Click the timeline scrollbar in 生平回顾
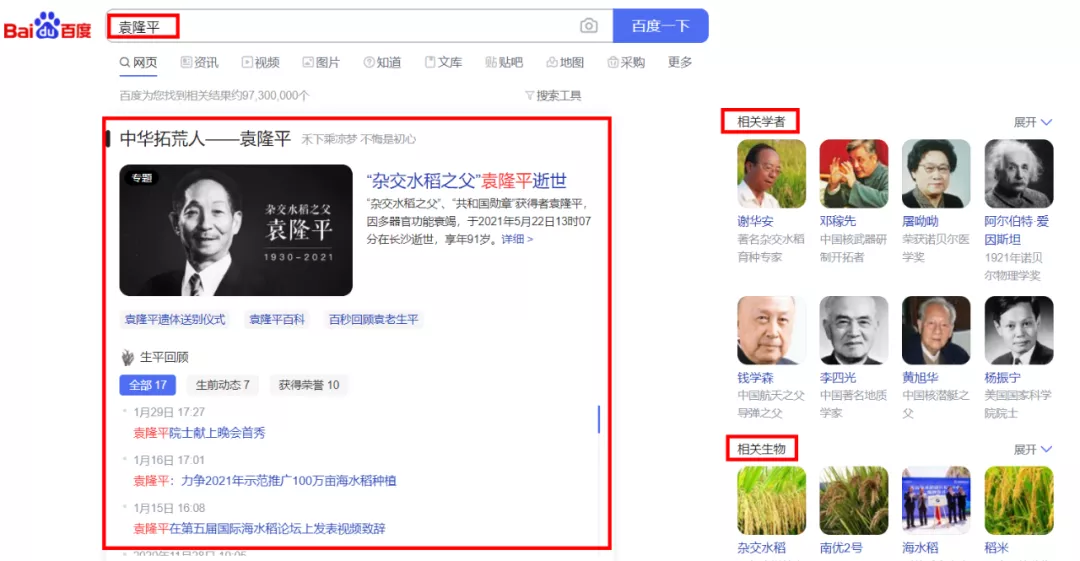 [599, 420]
